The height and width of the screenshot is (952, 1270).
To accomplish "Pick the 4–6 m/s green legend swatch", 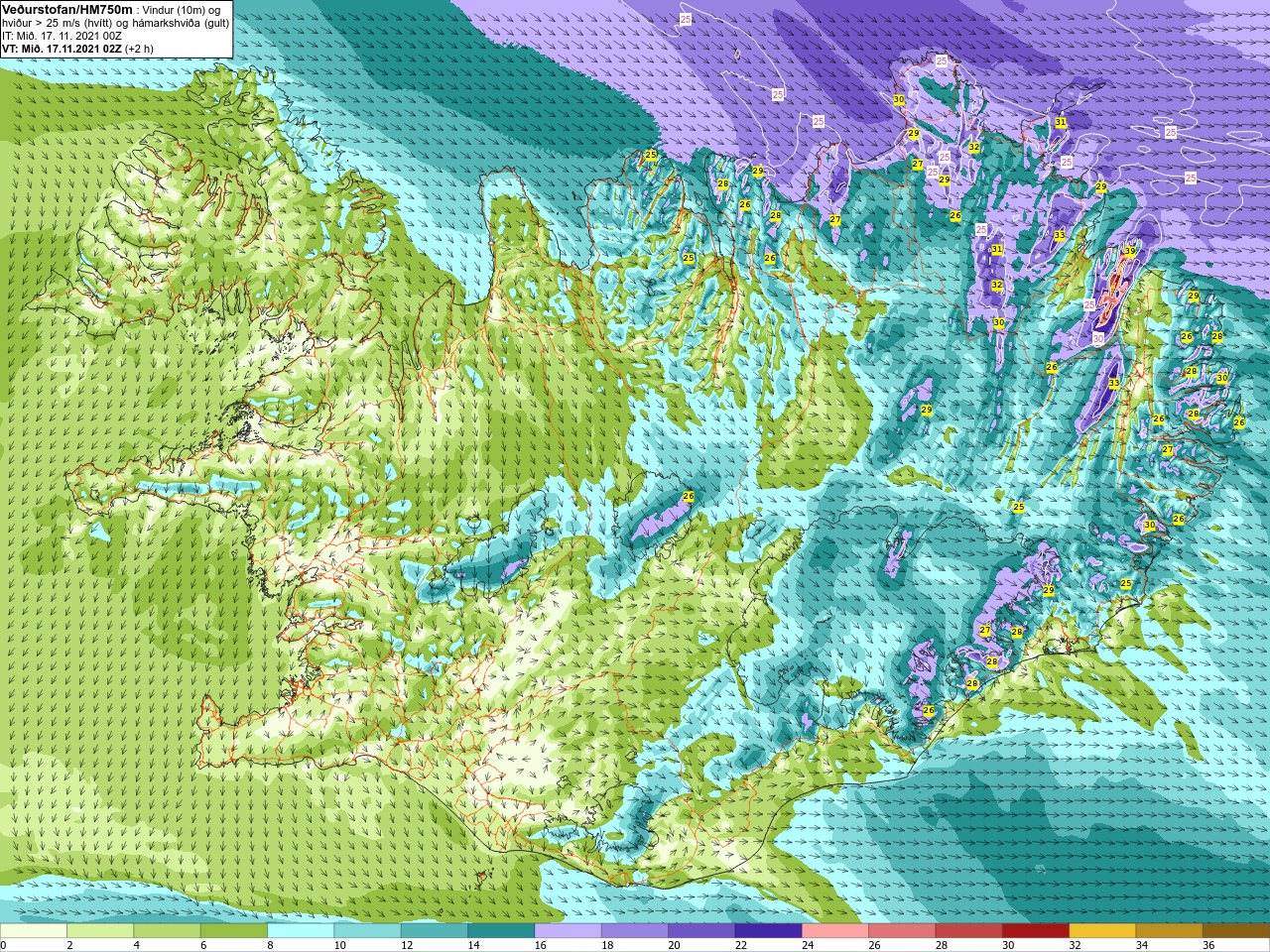I will click(x=167, y=931).
